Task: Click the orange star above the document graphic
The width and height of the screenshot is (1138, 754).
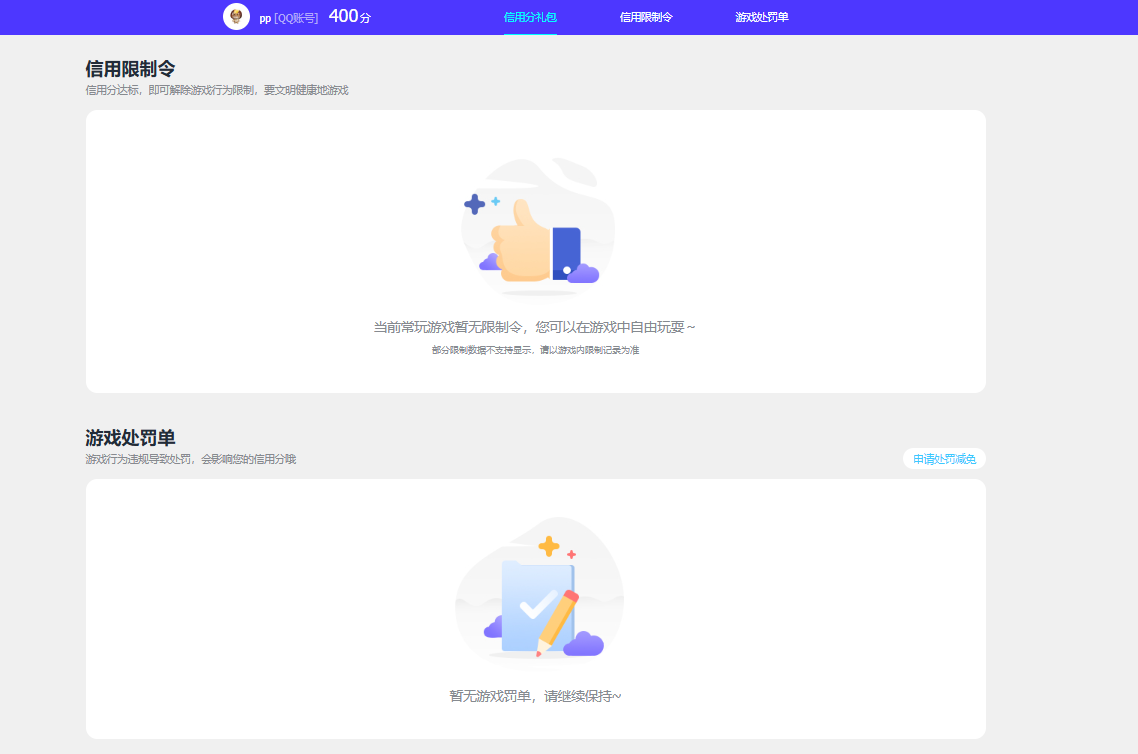Action: coord(549,546)
